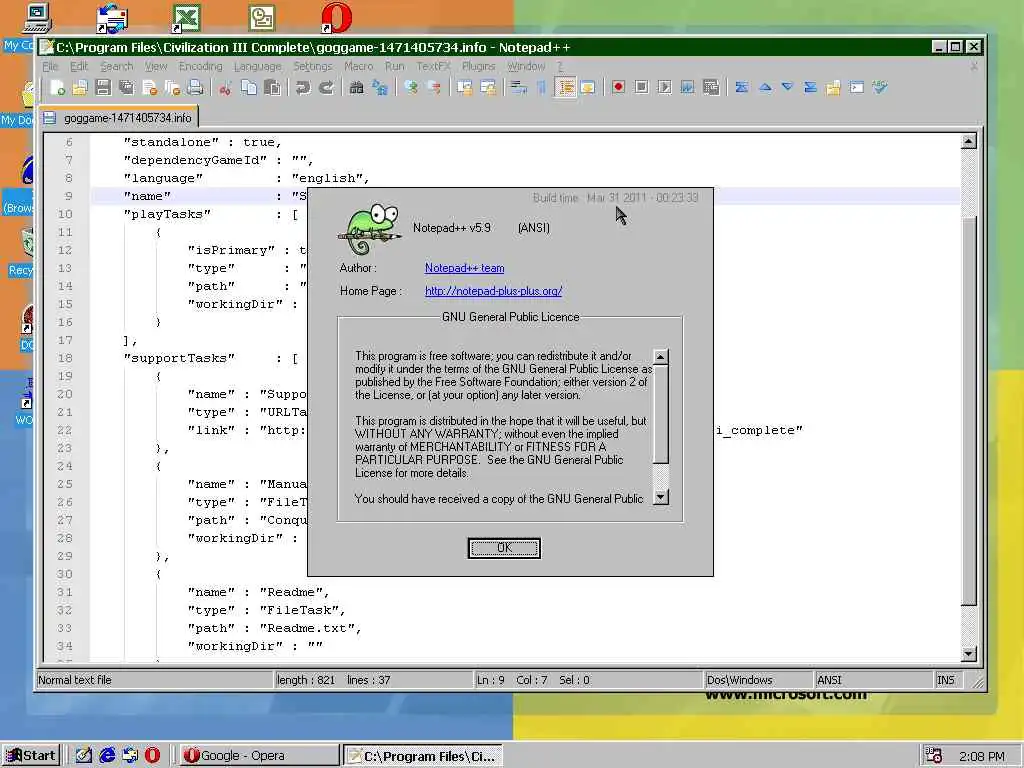Open the Encoding menu
This screenshot has width=1024, height=768.
(200, 66)
